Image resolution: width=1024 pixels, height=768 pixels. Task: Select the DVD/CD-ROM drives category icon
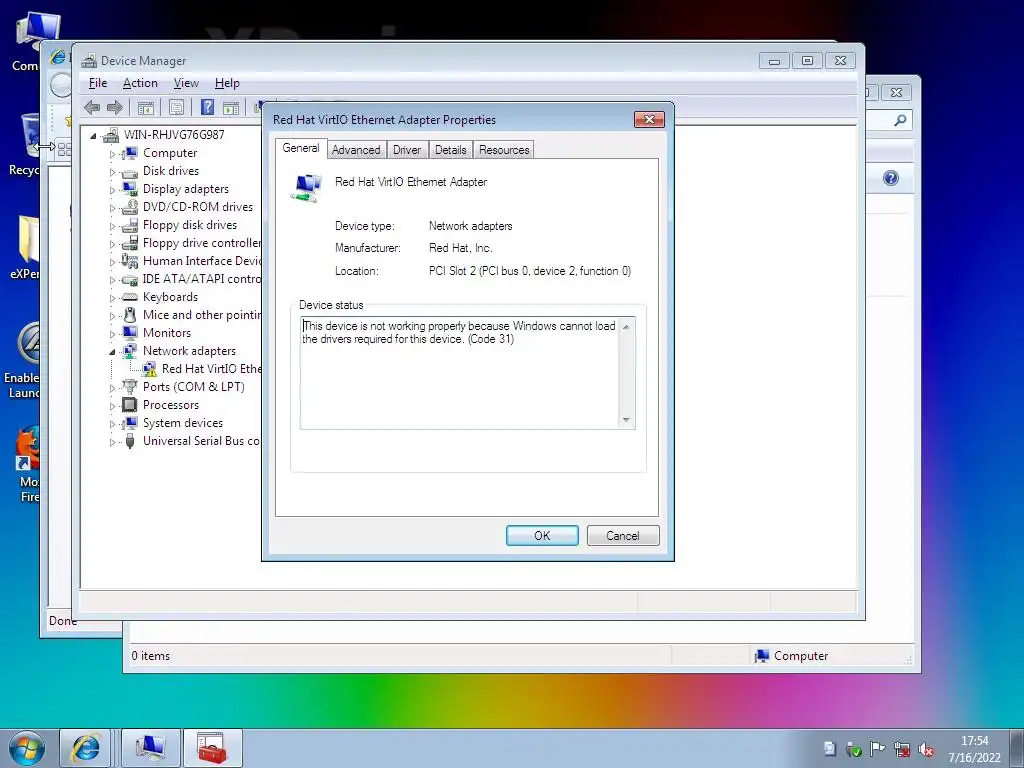(130, 207)
